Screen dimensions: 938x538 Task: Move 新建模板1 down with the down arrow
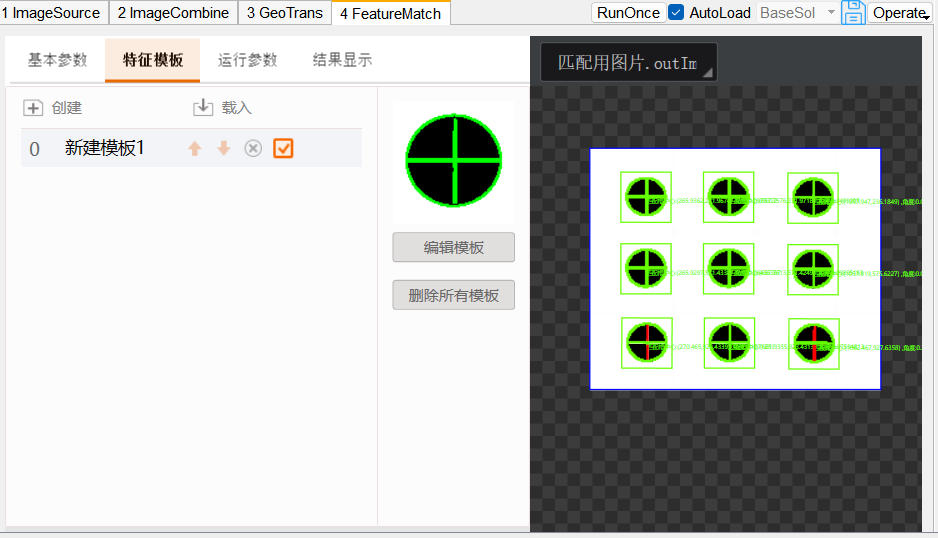pos(224,149)
